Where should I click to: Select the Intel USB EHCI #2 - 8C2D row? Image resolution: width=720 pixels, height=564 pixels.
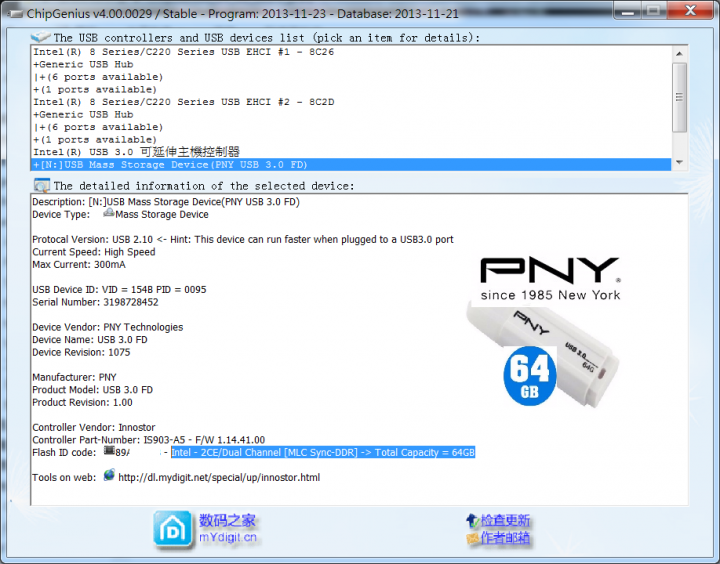[x=351, y=102]
